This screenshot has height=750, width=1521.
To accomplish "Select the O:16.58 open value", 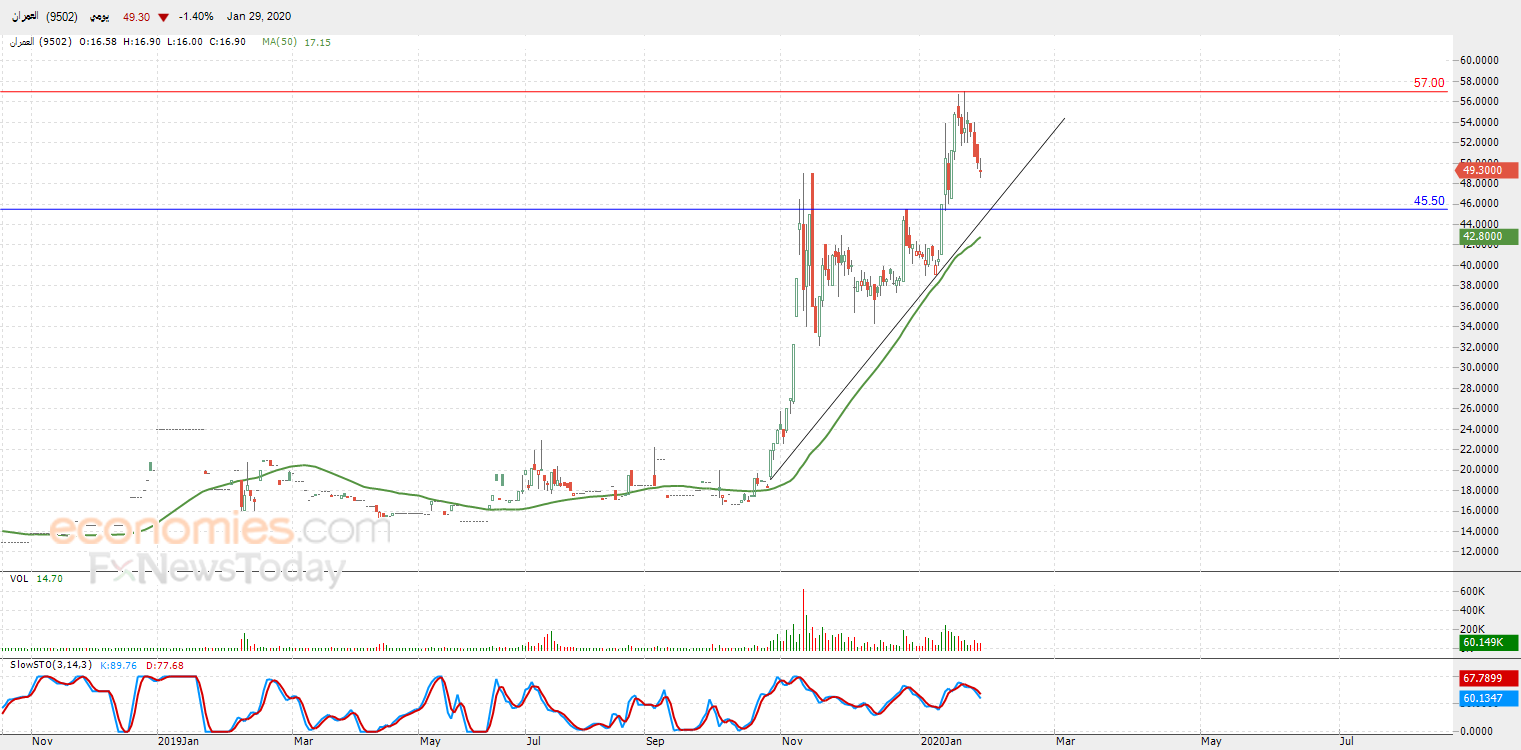I will (x=97, y=42).
